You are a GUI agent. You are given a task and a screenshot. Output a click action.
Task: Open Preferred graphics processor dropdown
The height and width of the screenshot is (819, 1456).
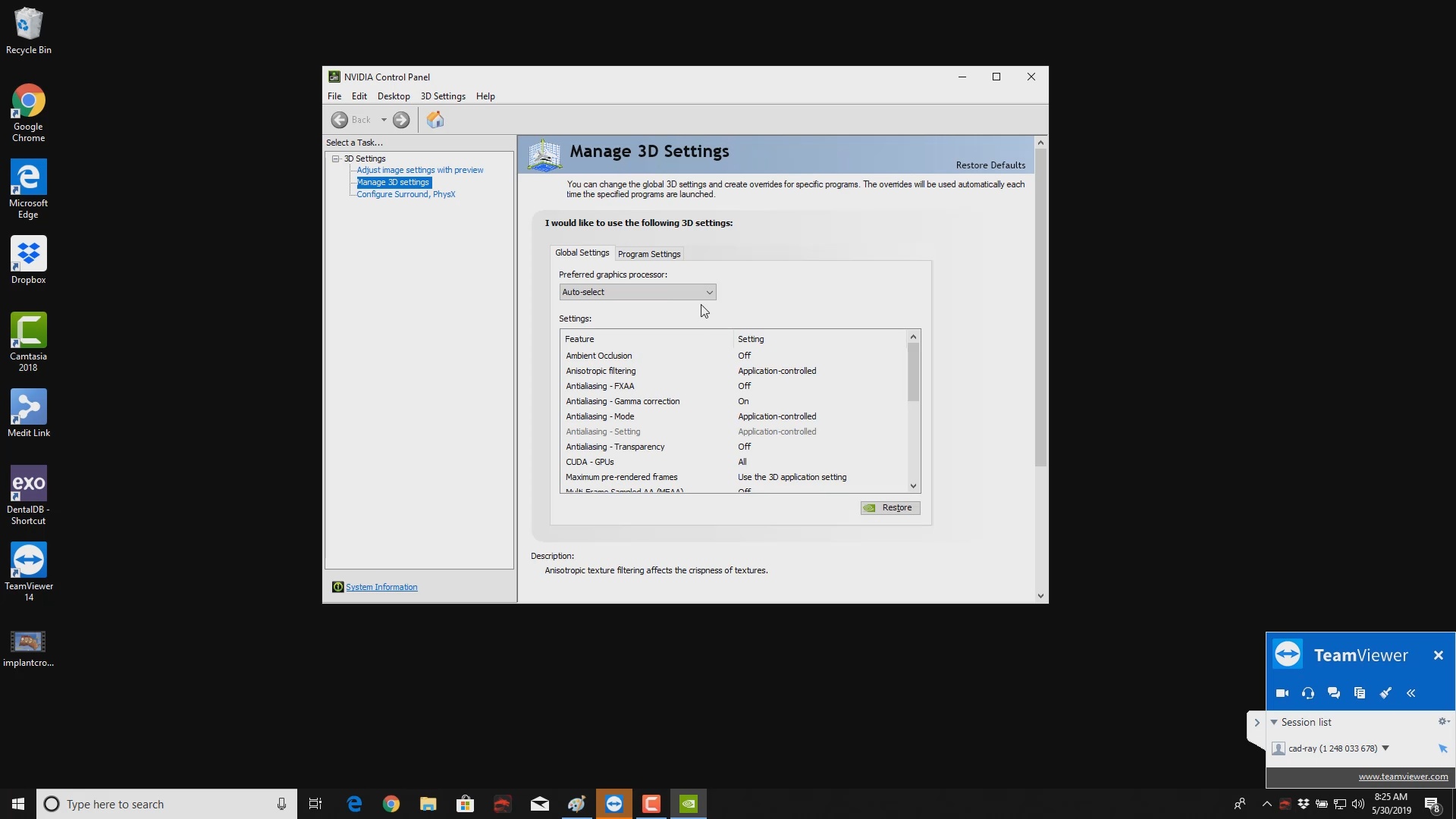click(637, 292)
